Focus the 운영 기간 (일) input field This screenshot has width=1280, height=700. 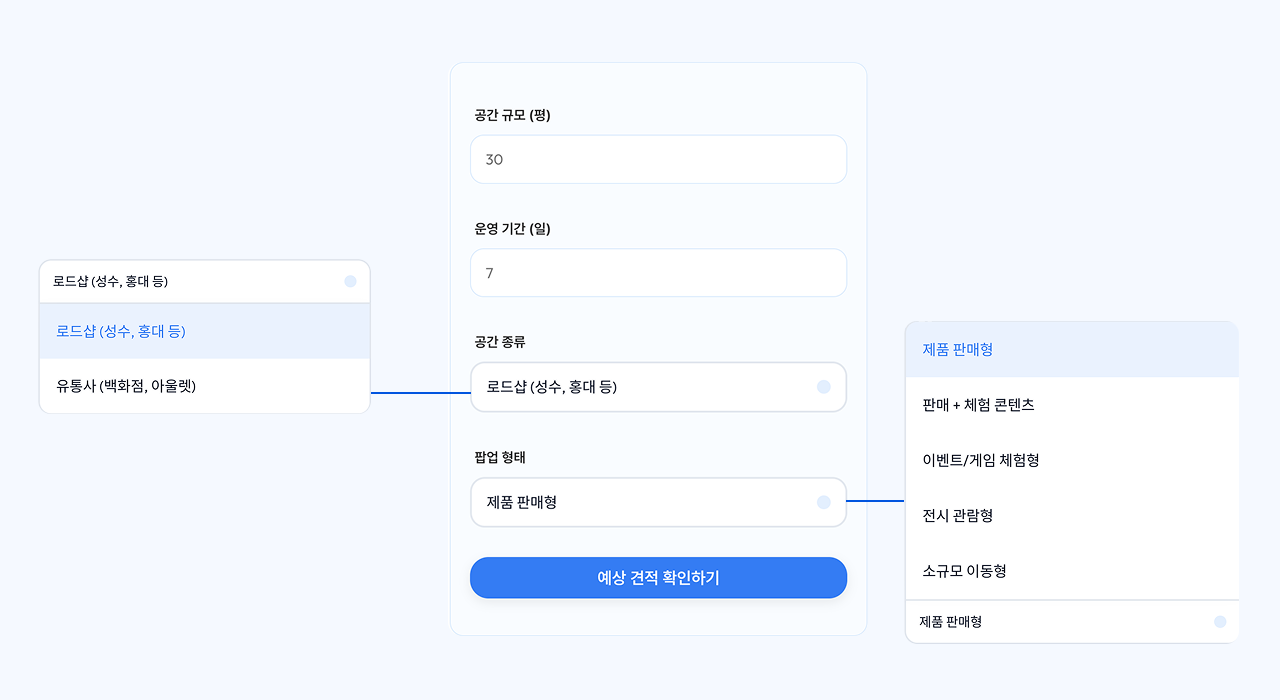658,273
